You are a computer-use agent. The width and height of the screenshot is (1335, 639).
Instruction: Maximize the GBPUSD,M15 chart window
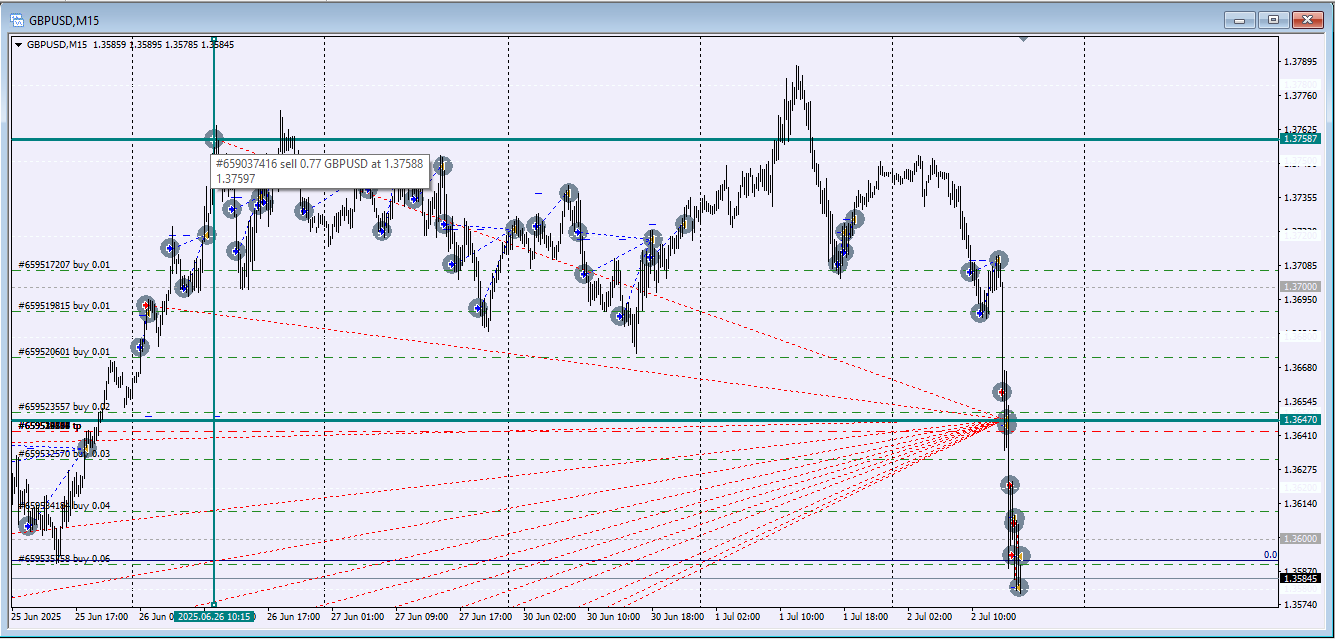[x=1274, y=19]
